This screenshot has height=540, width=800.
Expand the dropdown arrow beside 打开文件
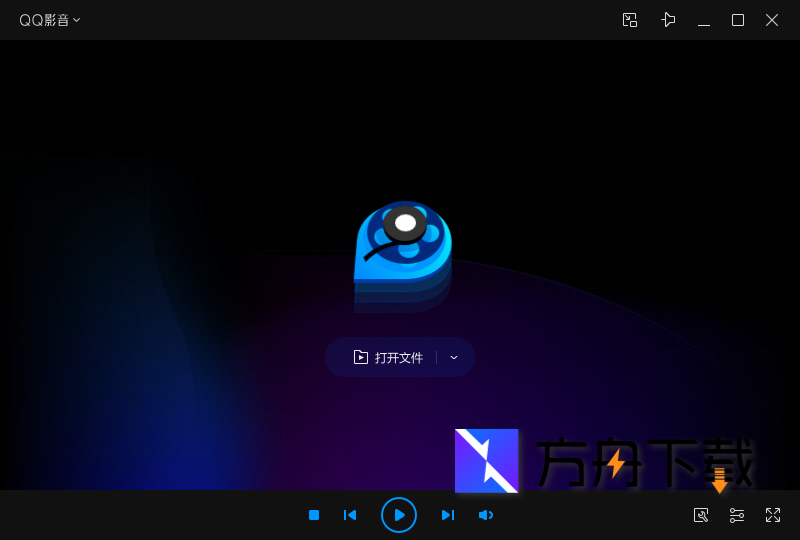pyautogui.click(x=454, y=357)
